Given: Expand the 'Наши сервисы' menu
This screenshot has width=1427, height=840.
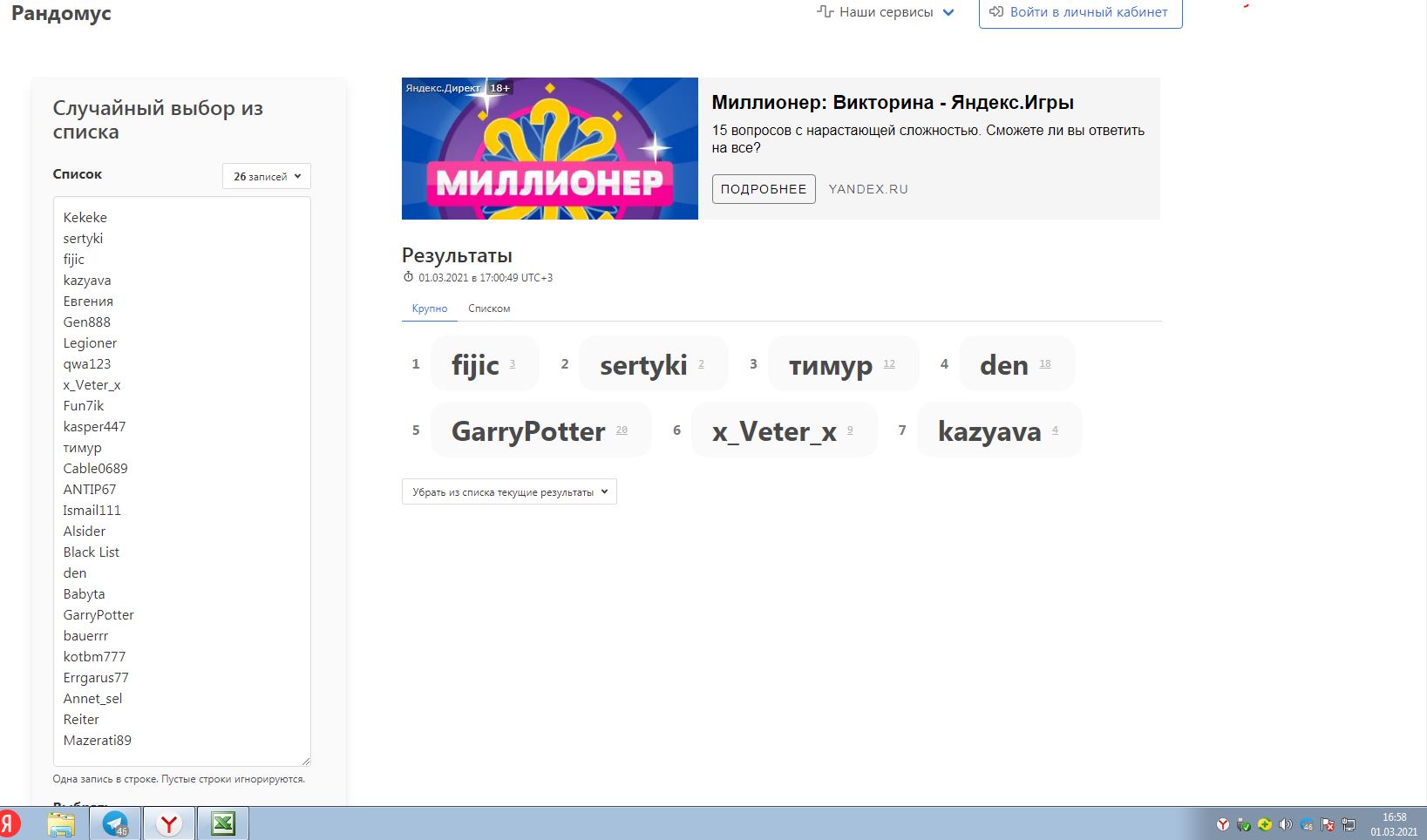Looking at the screenshot, I should click(x=886, y=12).
